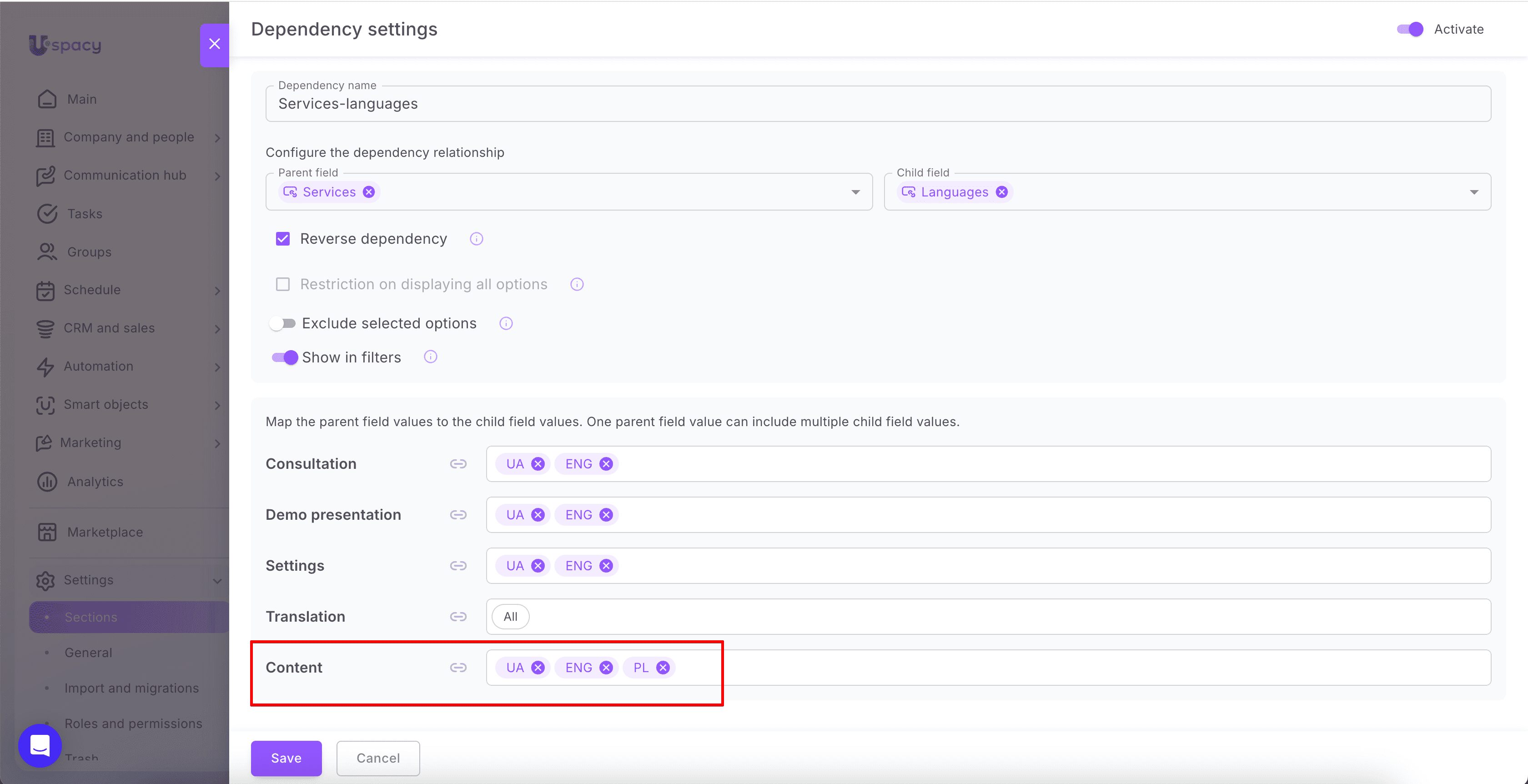Open the chat support bubble

[x=40, y=745]
